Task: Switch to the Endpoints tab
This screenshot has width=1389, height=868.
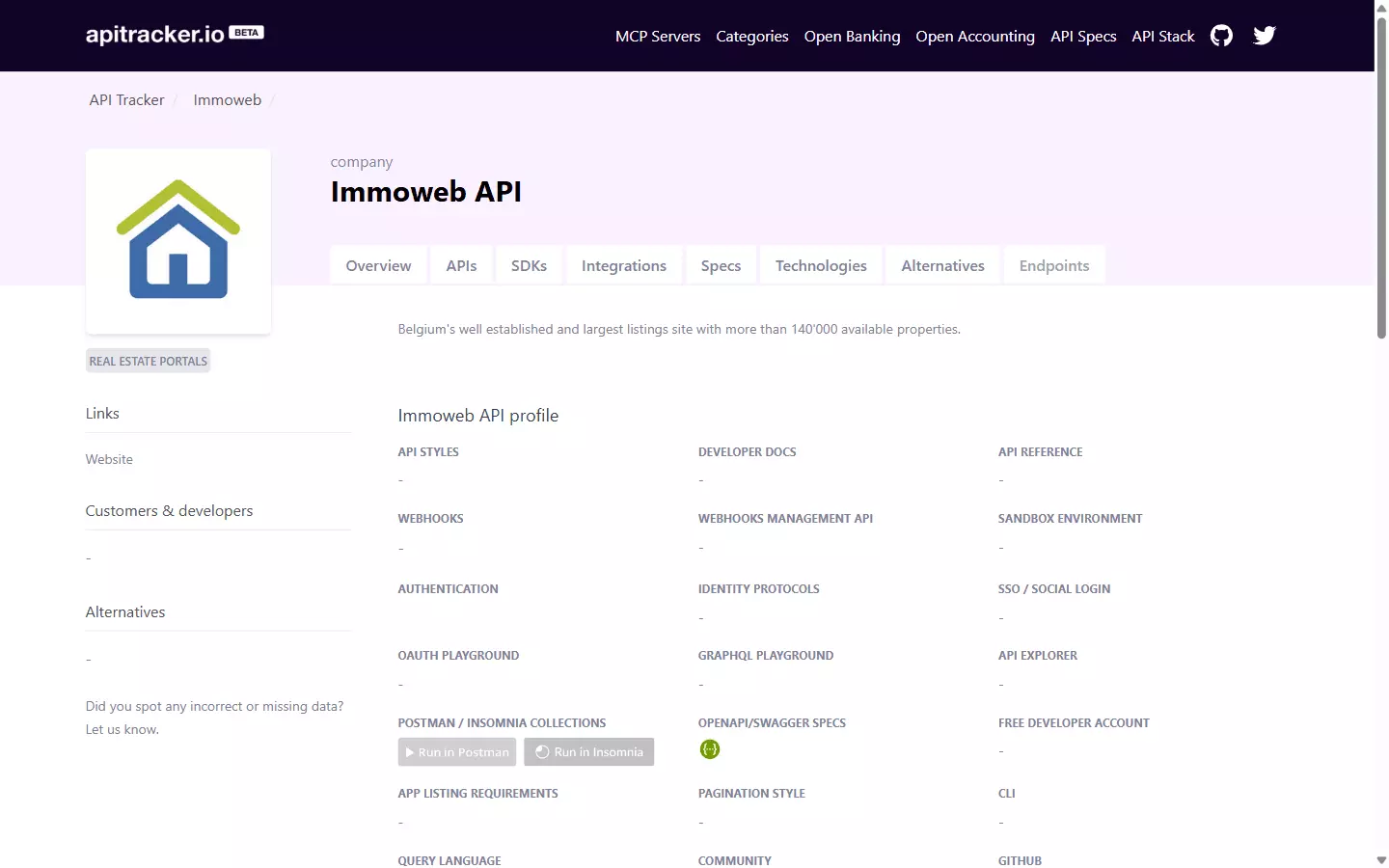Action: 1054,265
